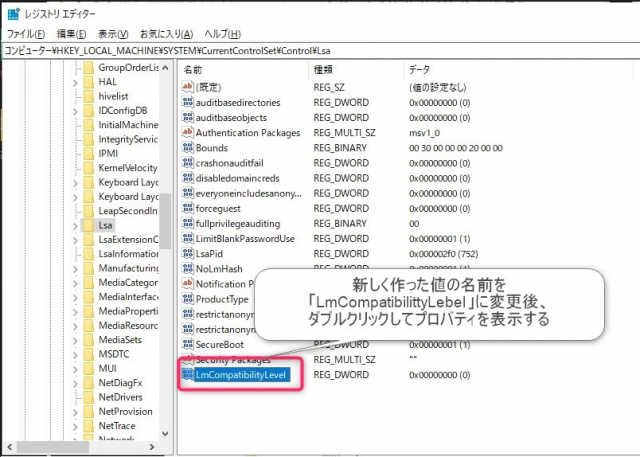Open the LsaInformation tree key
This screenshot has height=457, width=640.
128,254
